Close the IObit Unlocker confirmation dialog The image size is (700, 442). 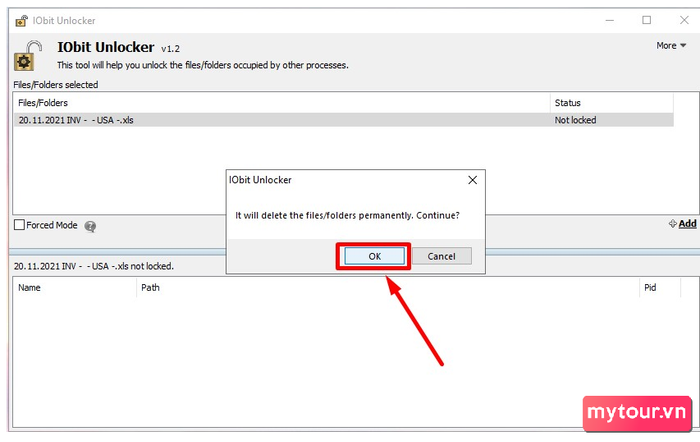coord(472,180)
